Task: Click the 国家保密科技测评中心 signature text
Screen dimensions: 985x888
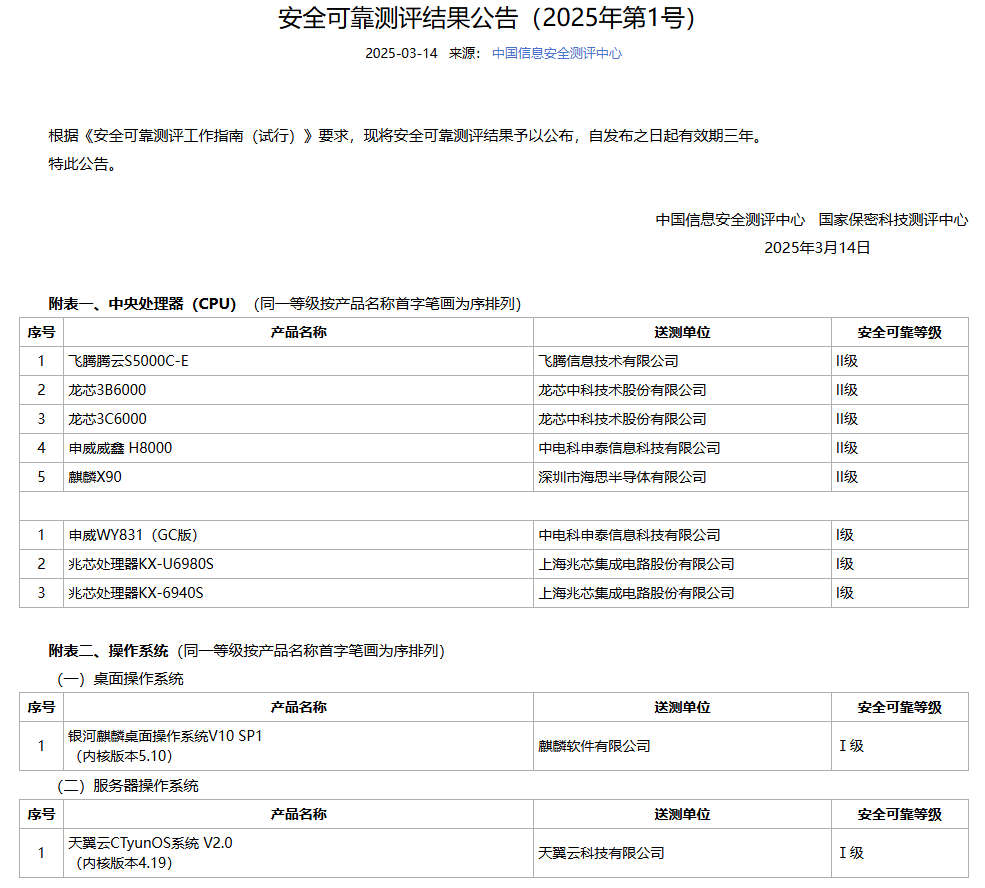Action: pyautogui.click(x=893, y=220)
